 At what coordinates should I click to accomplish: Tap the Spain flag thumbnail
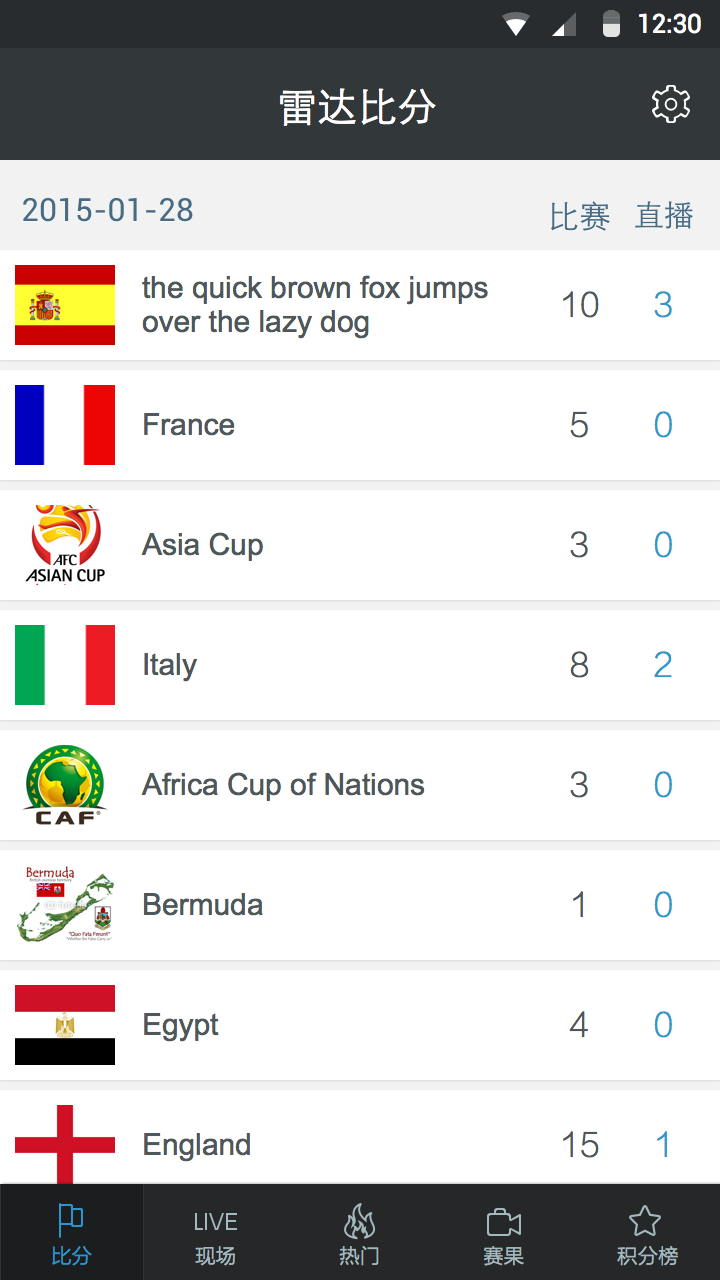[x=65, y=305]
